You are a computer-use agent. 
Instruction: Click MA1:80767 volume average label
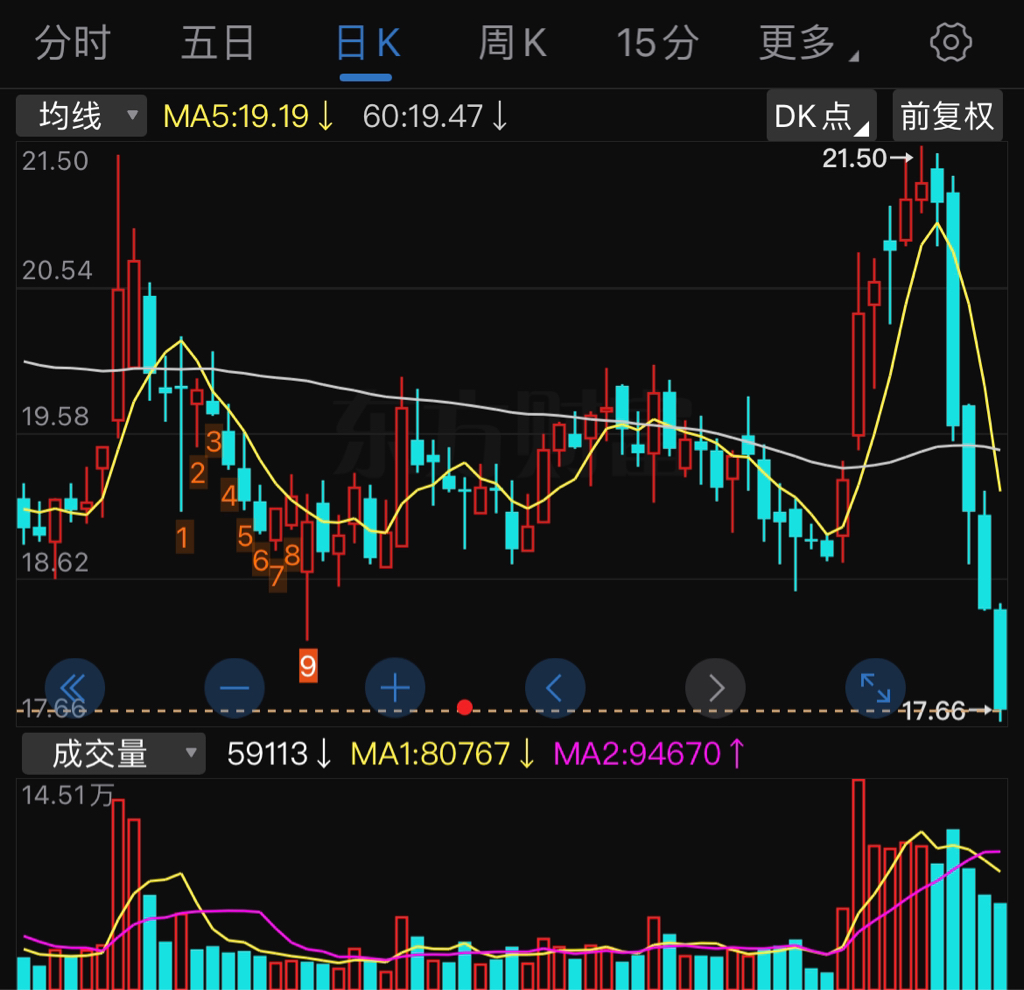pyautogui.click(x=443, y=754)
